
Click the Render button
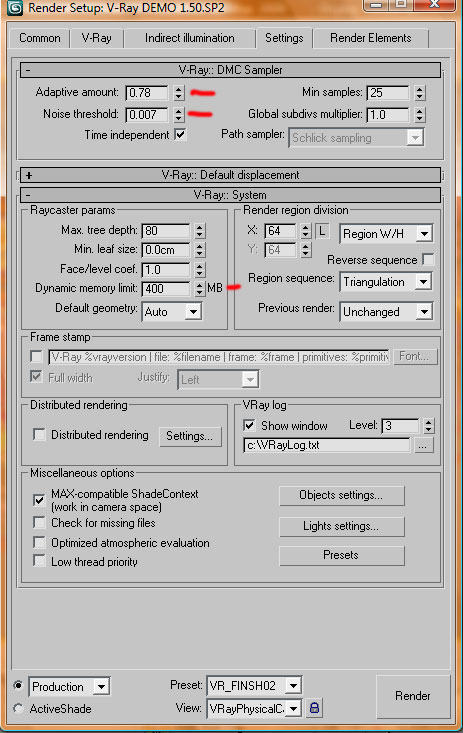412,696
